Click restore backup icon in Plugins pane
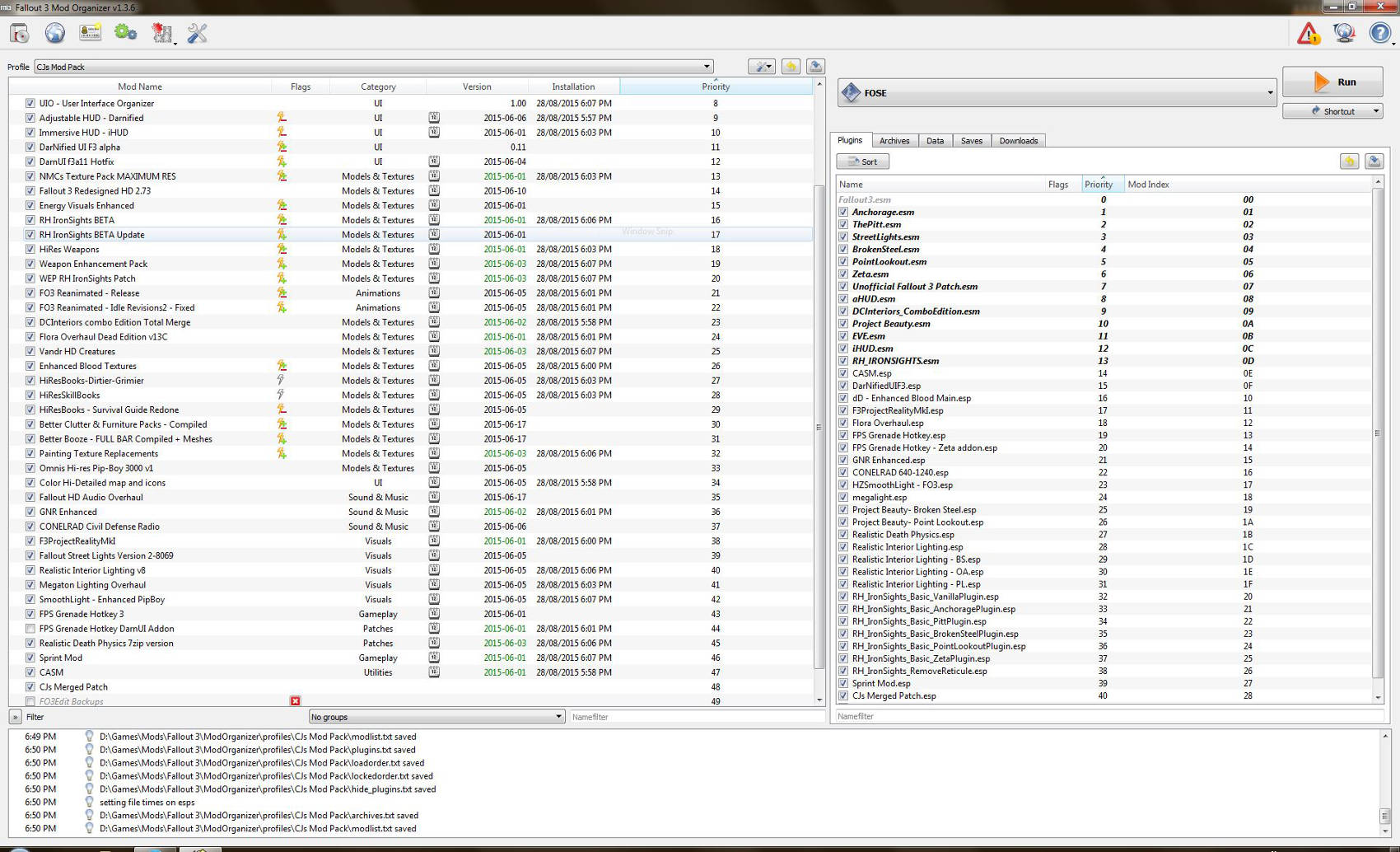This screenshot has height=852, width=1400. click(x=1349, y=162)
